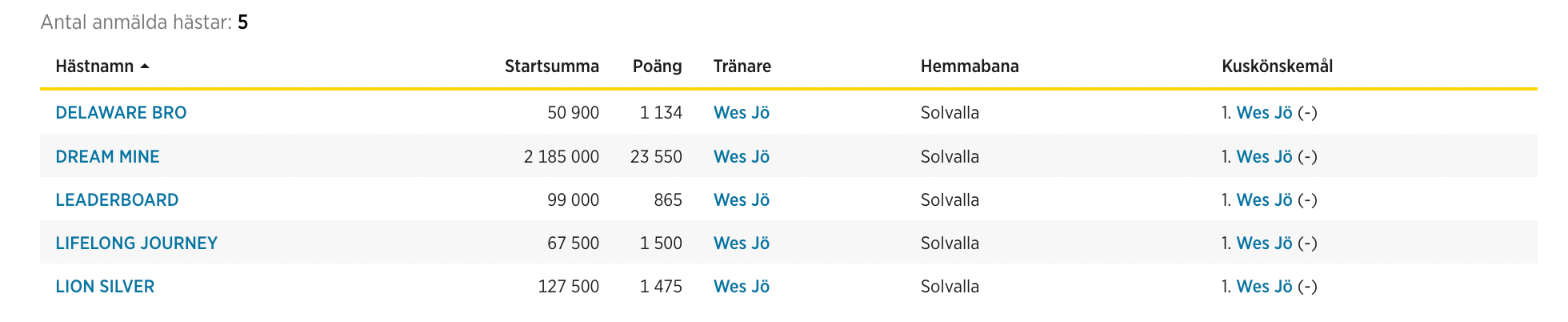1568x322 pixels.
Task: Click Kuskönskemål driver link for Leaderboard
Action: [1264, 200]
